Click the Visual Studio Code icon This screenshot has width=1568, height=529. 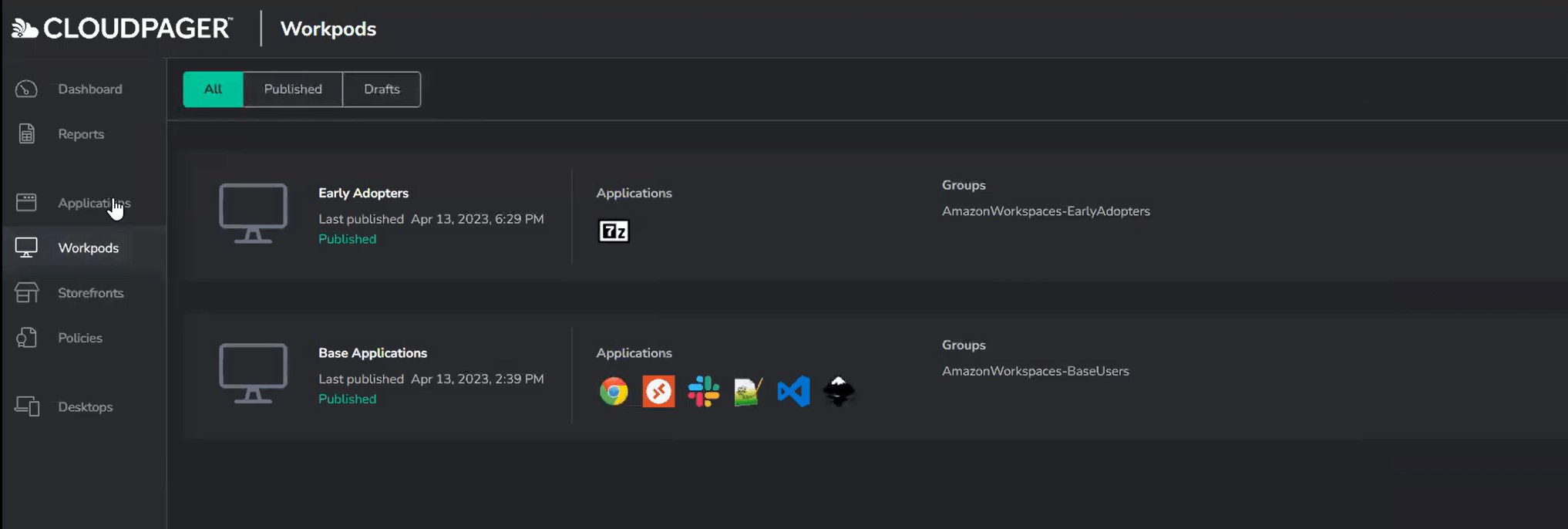[x=793, y=392]
